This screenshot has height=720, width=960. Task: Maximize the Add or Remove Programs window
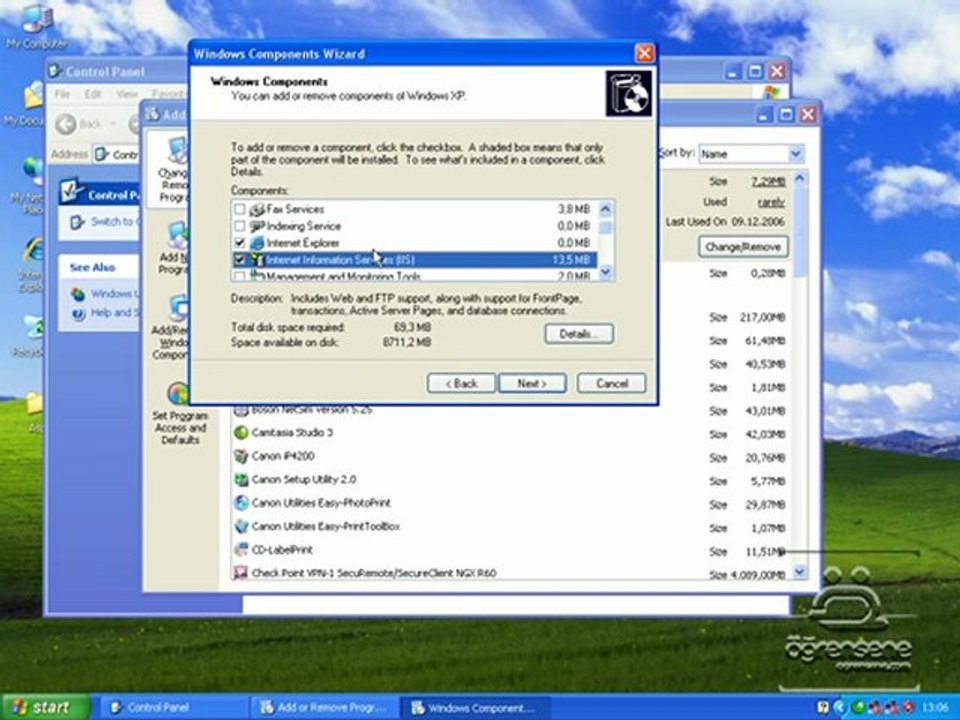(786, 114)
